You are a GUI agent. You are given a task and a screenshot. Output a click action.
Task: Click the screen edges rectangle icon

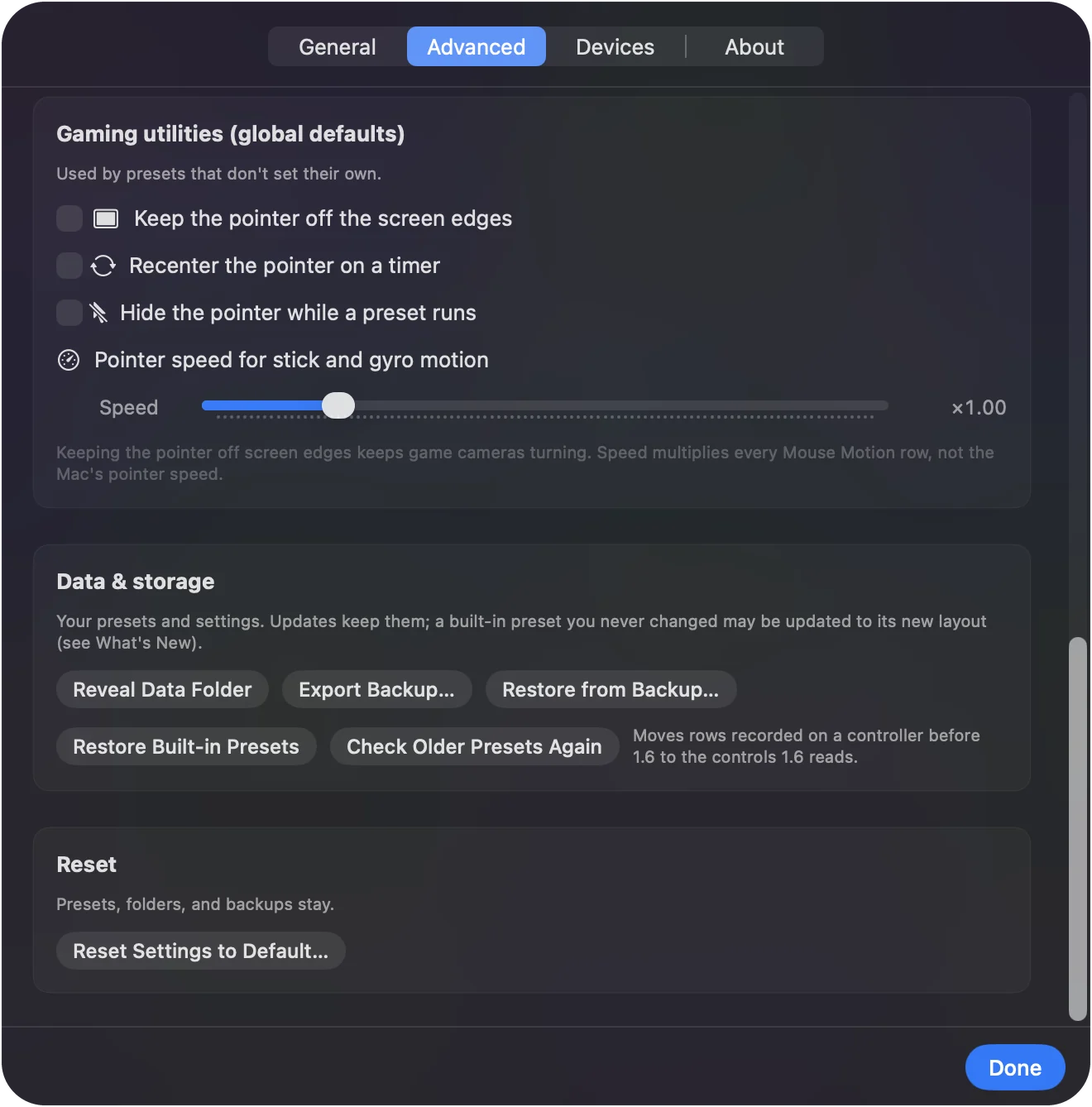106,218
